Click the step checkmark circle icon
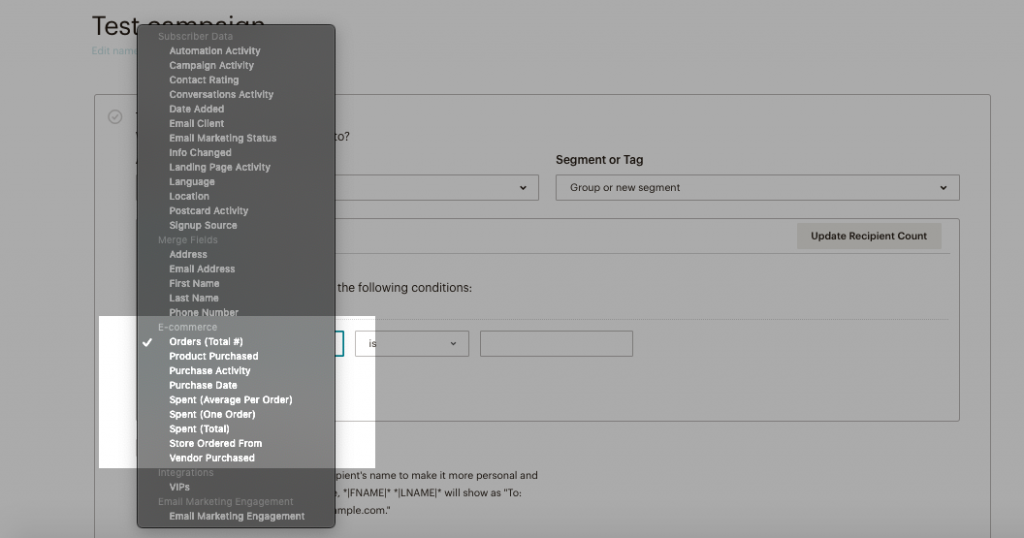This screenshot has width=1024, height=538. 115,117
